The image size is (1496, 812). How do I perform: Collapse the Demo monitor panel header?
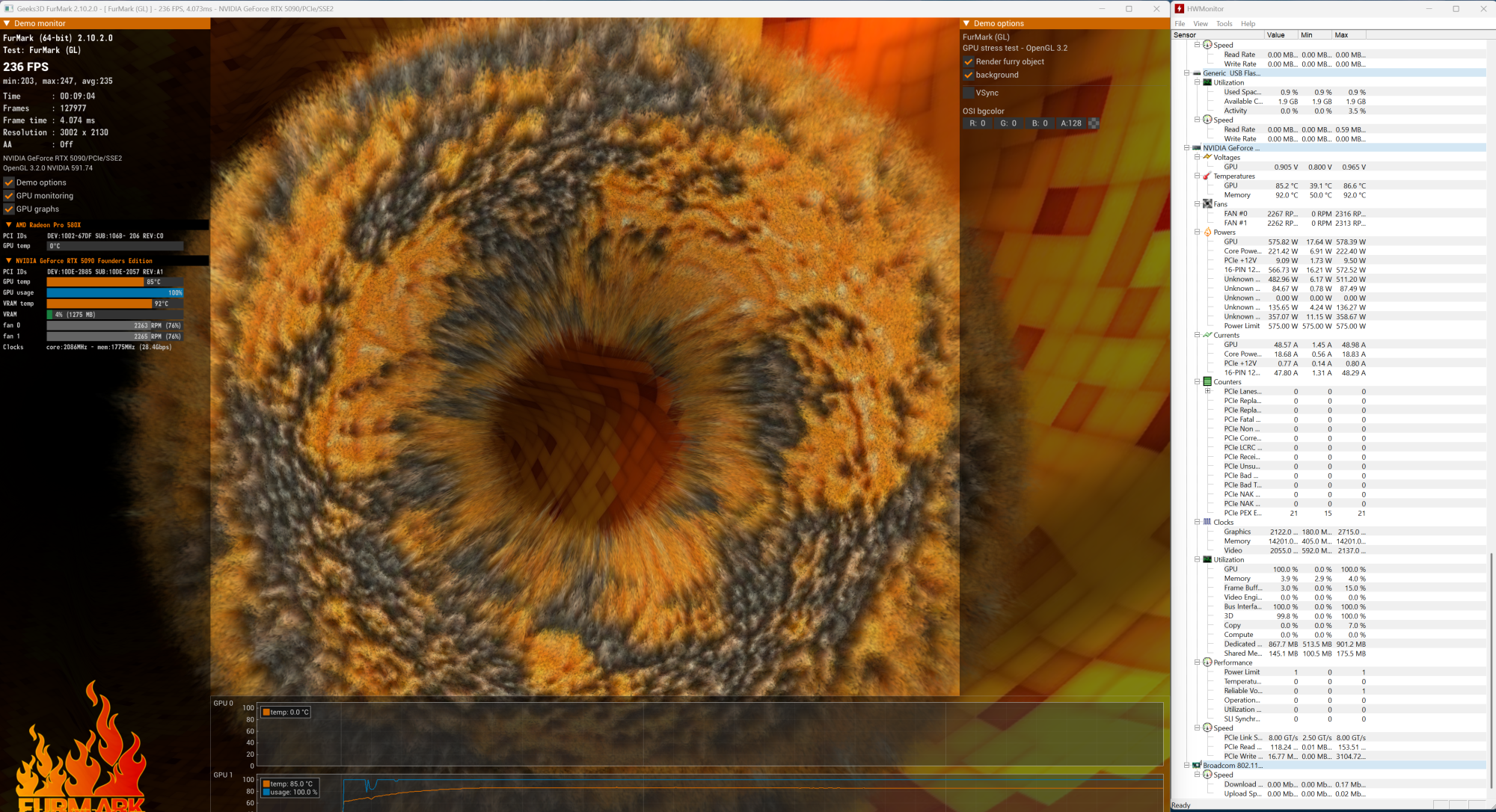(7, 24)
